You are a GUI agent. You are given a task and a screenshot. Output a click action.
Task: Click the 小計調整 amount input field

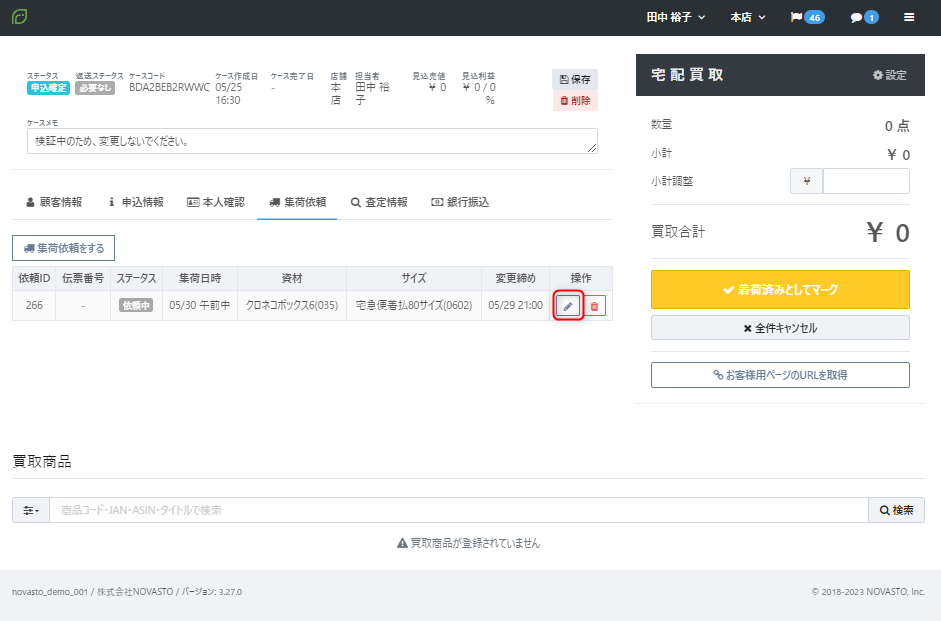[x=865, y=181]
